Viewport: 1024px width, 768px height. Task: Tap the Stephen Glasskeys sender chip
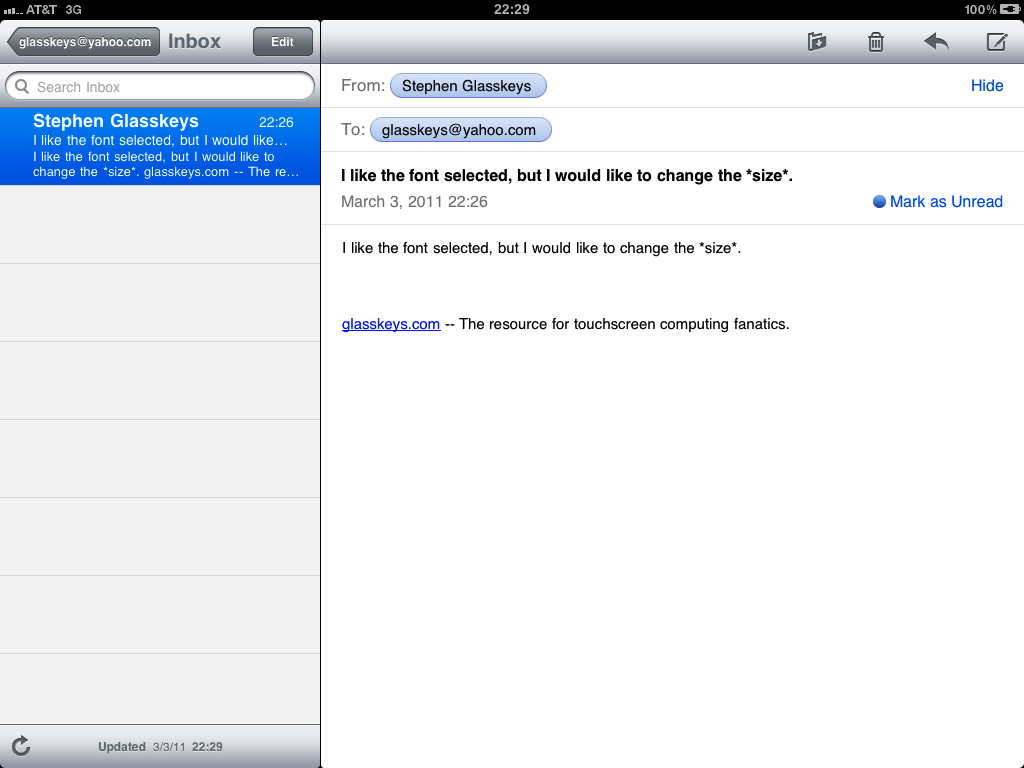point(467,86)
